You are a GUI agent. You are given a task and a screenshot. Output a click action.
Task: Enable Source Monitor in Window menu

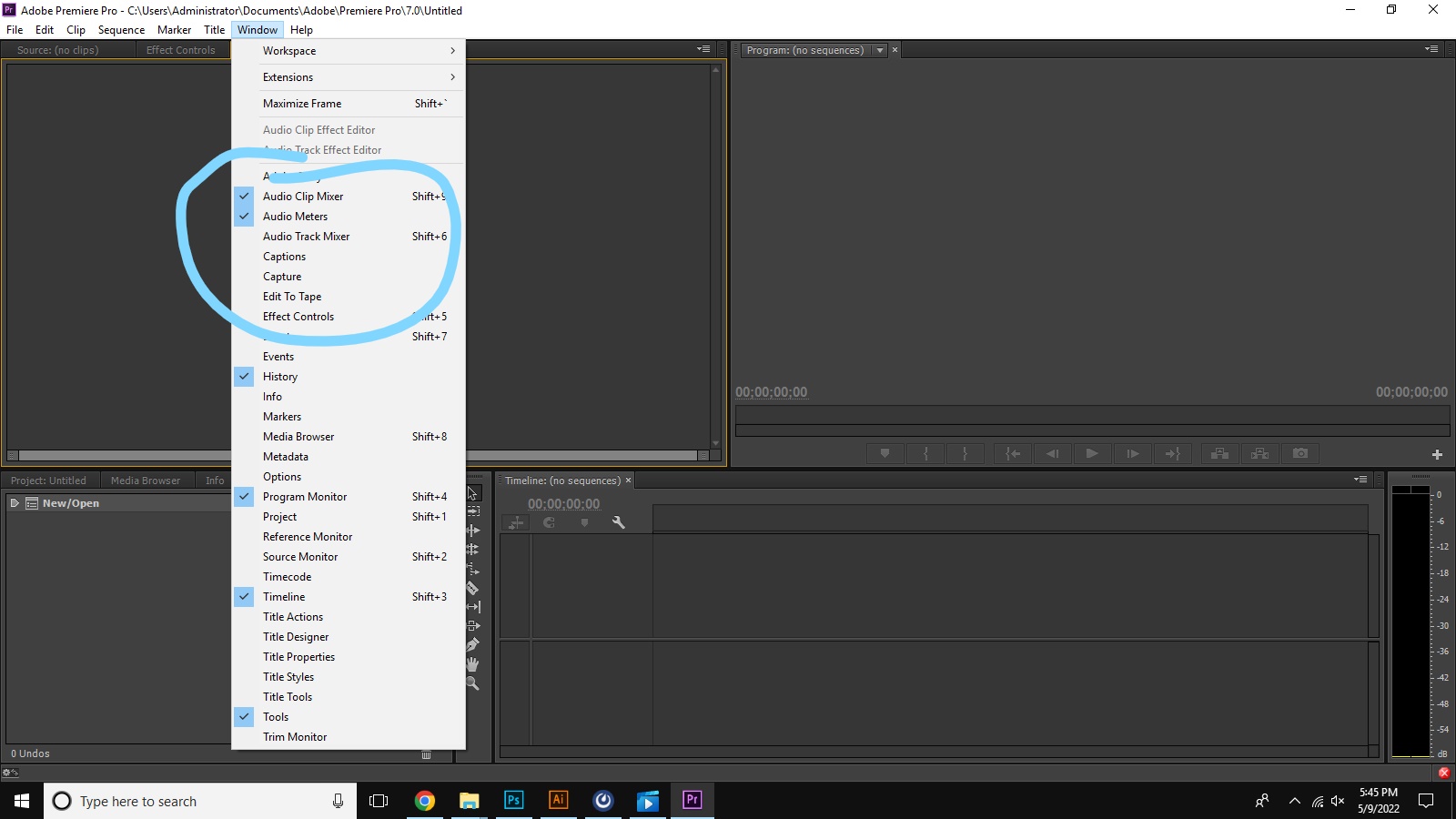pyautogui.click(x=349, y=557)
